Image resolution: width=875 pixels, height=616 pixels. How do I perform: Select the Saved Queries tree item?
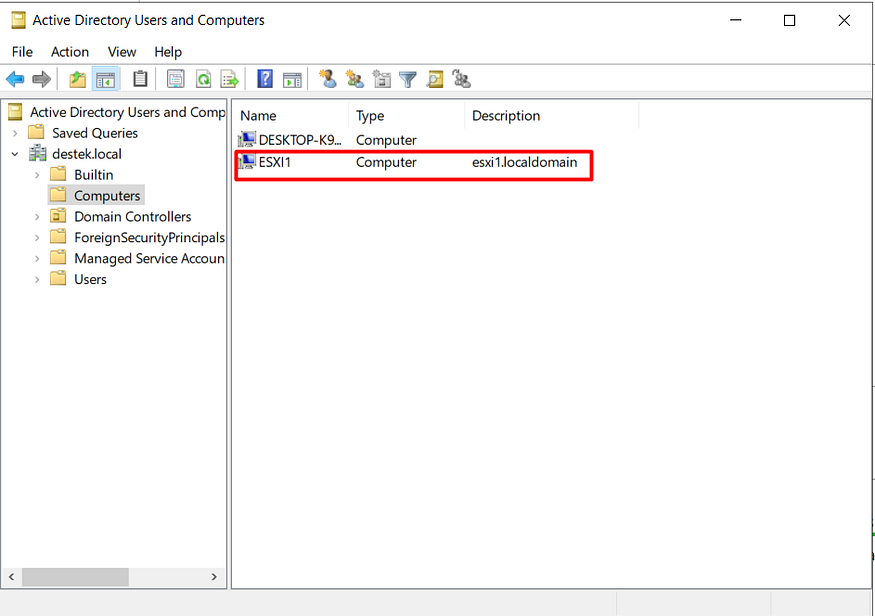[95, 133]
